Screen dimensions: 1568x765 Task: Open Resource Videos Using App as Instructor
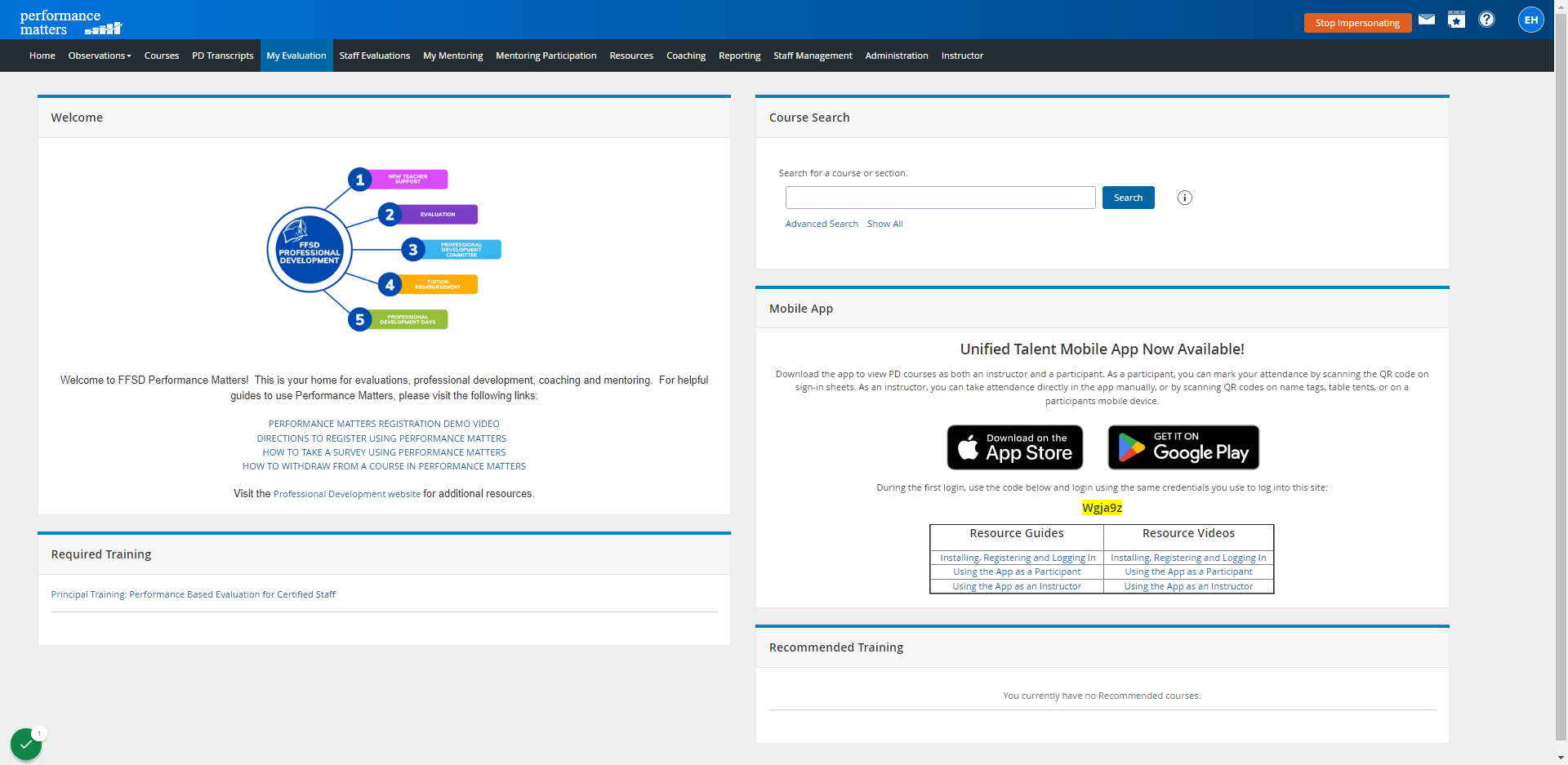[1188, 586]
